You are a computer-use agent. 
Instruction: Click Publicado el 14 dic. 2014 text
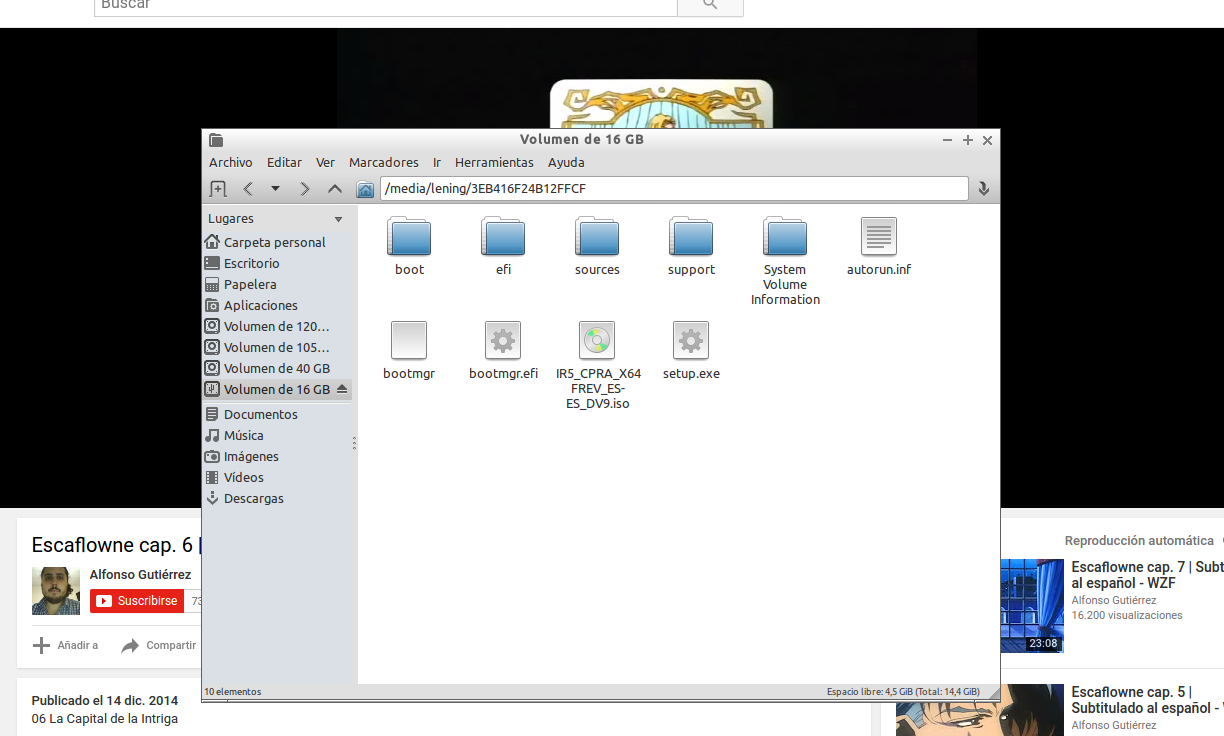click(x=105, y=700)
